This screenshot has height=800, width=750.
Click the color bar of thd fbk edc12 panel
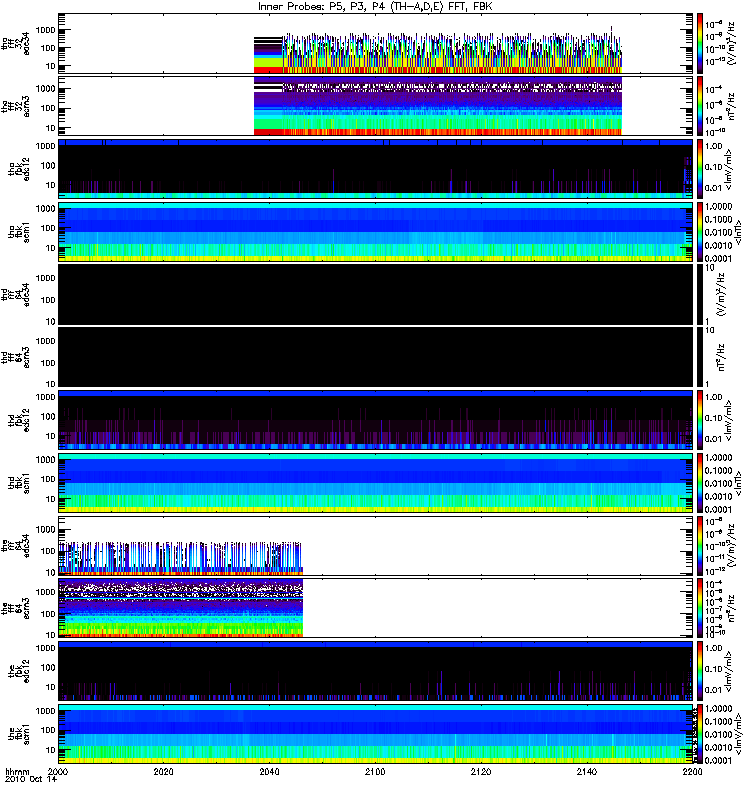[x=700, y=420]
